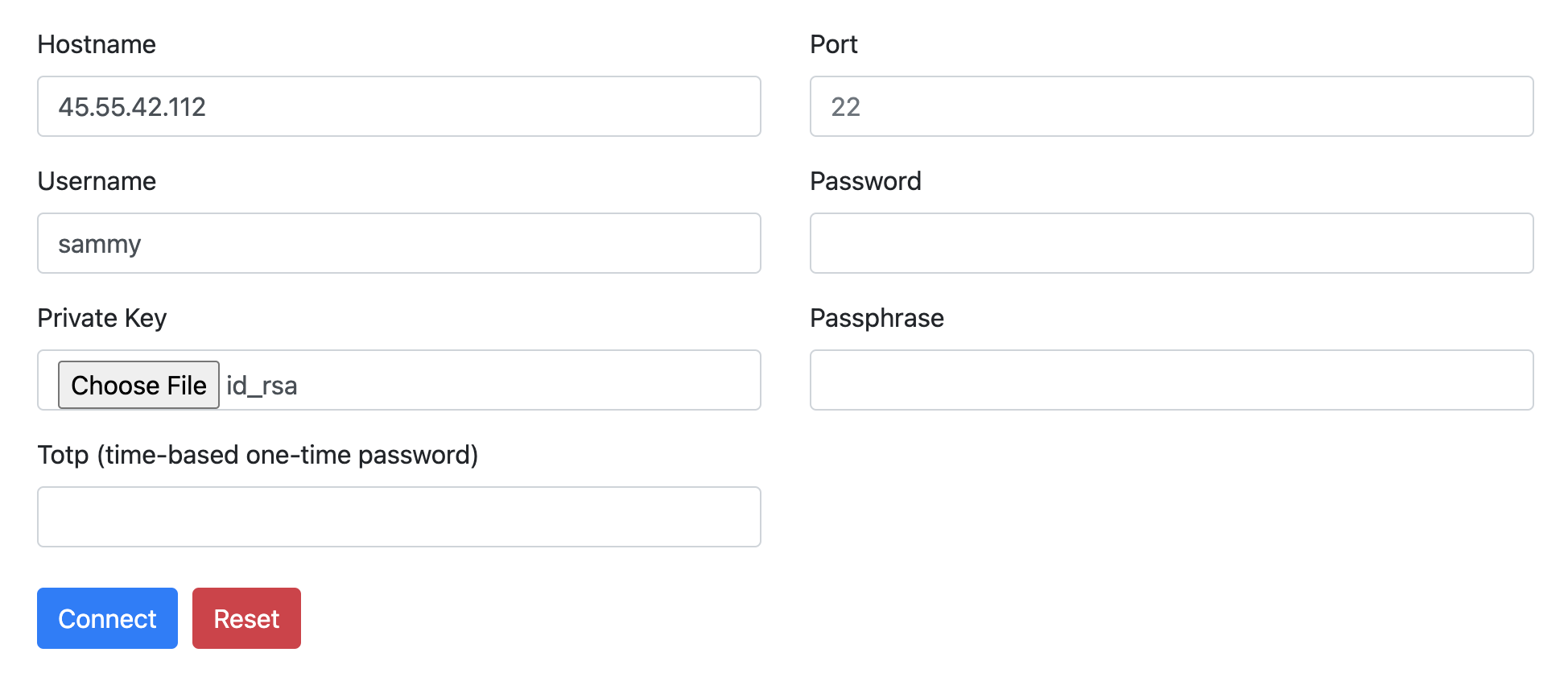The width and height of the screenshot is (1568, 673).
Task: Clear all fields using Reset
Action: click(246, 618)
